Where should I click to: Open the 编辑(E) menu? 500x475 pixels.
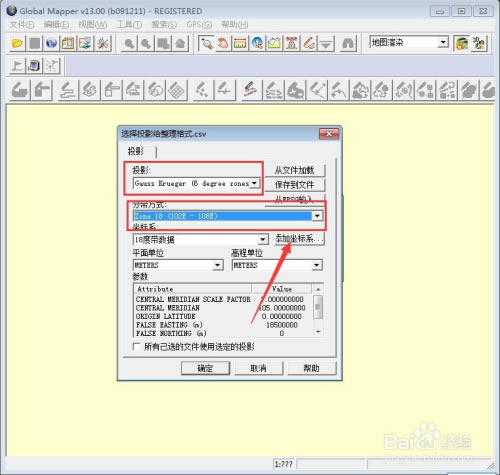coord(56,25)
